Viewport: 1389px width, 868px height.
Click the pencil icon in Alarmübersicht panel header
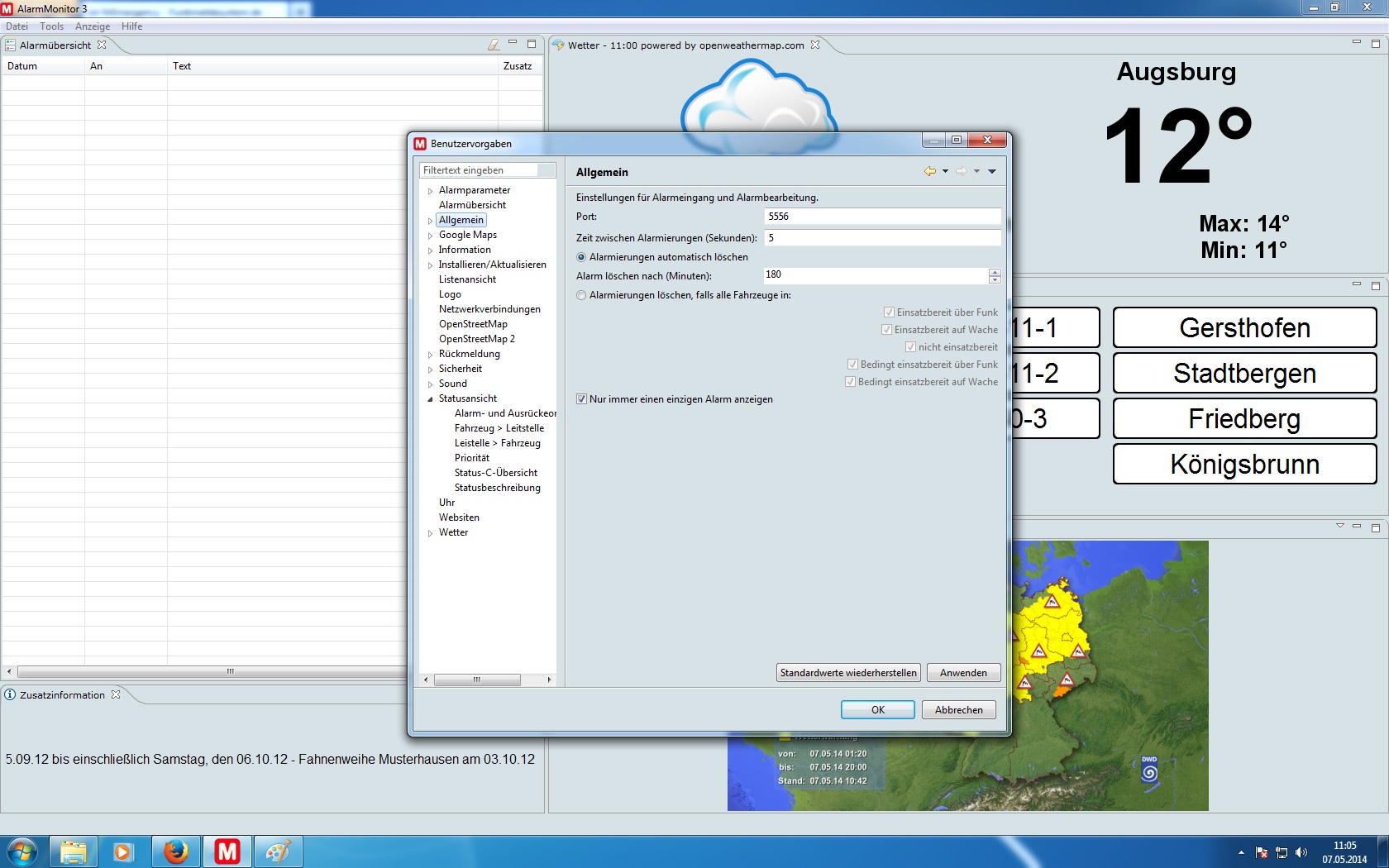(494, 45)
